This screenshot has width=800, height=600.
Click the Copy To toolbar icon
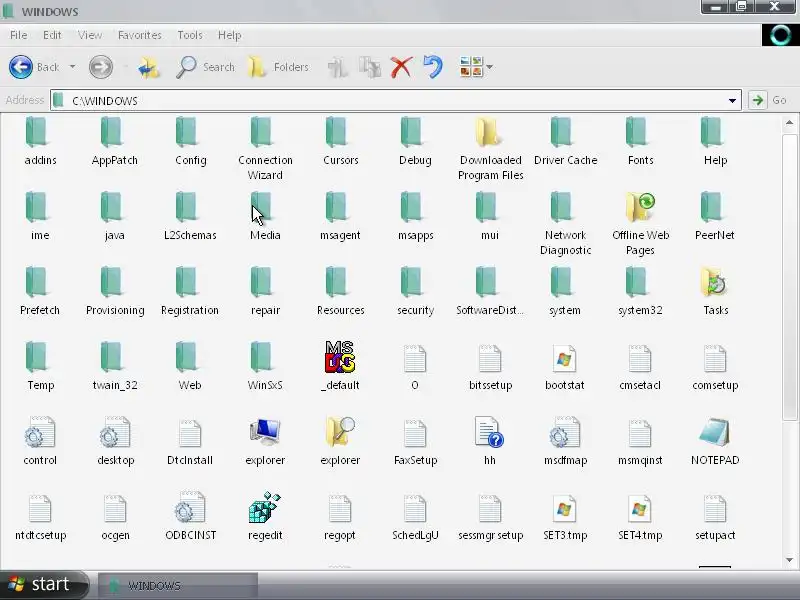point(369,67)
